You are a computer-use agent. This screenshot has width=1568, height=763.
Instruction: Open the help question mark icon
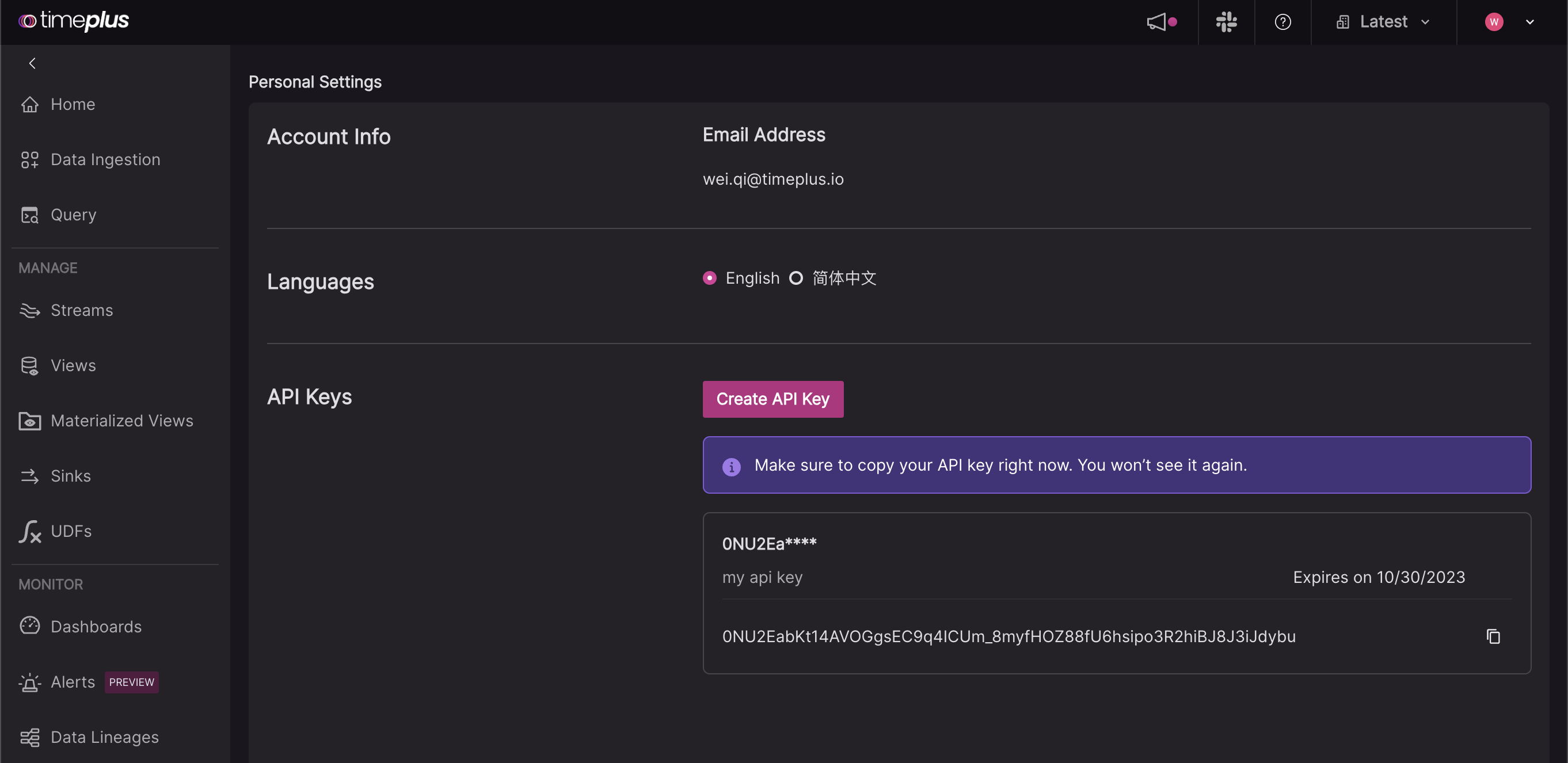pyautogui.click(x=1282, y=22)
